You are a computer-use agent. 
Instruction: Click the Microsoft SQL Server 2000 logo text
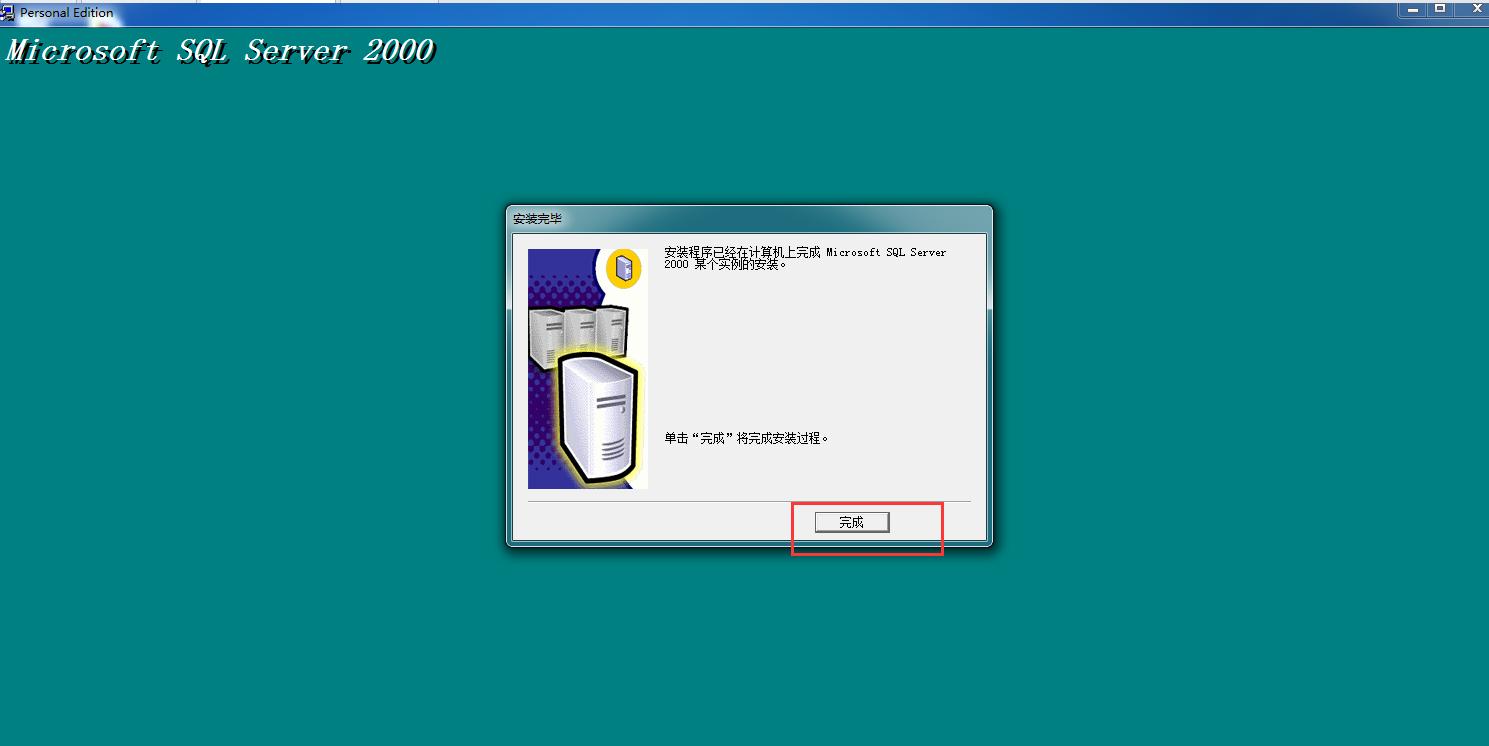pos(218,50)
